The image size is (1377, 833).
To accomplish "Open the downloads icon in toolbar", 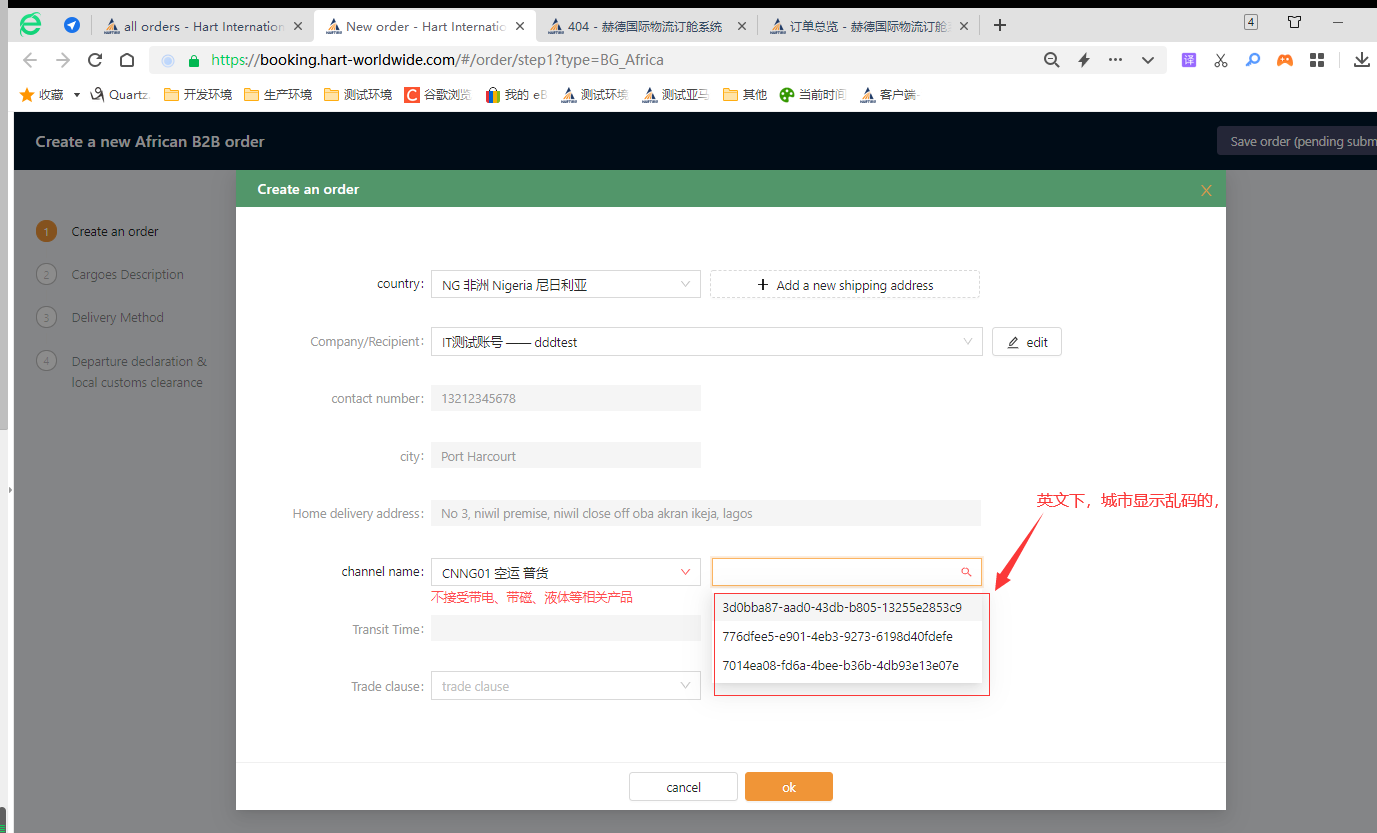I will pyautogui.click(x=1361, y=60).
